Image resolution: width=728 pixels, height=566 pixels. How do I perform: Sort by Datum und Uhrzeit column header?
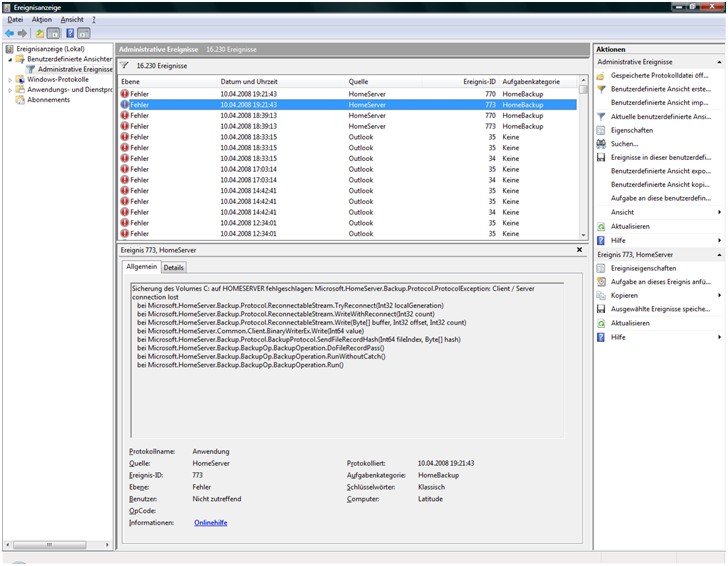pyautogui.click(x=281, y=82)
